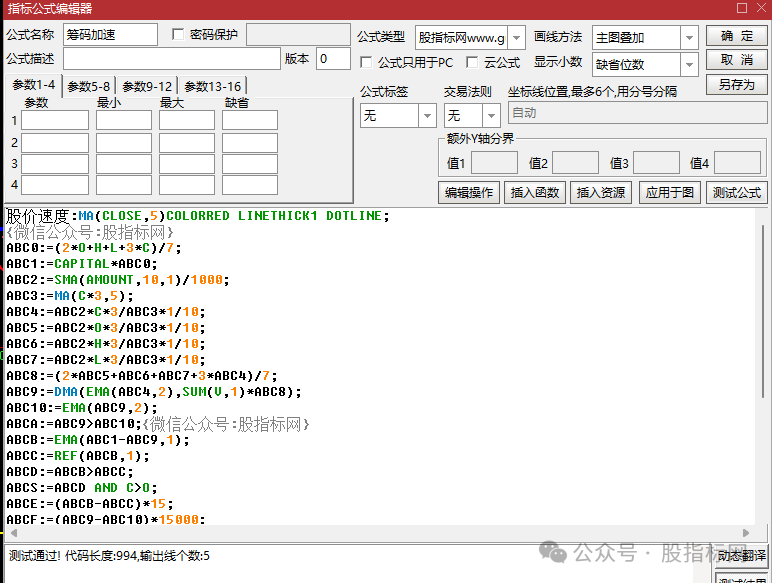Click the 版本 number field
The width and height of the screenshot is (772, 583).
pyautogui.click(x=333, y=59)
